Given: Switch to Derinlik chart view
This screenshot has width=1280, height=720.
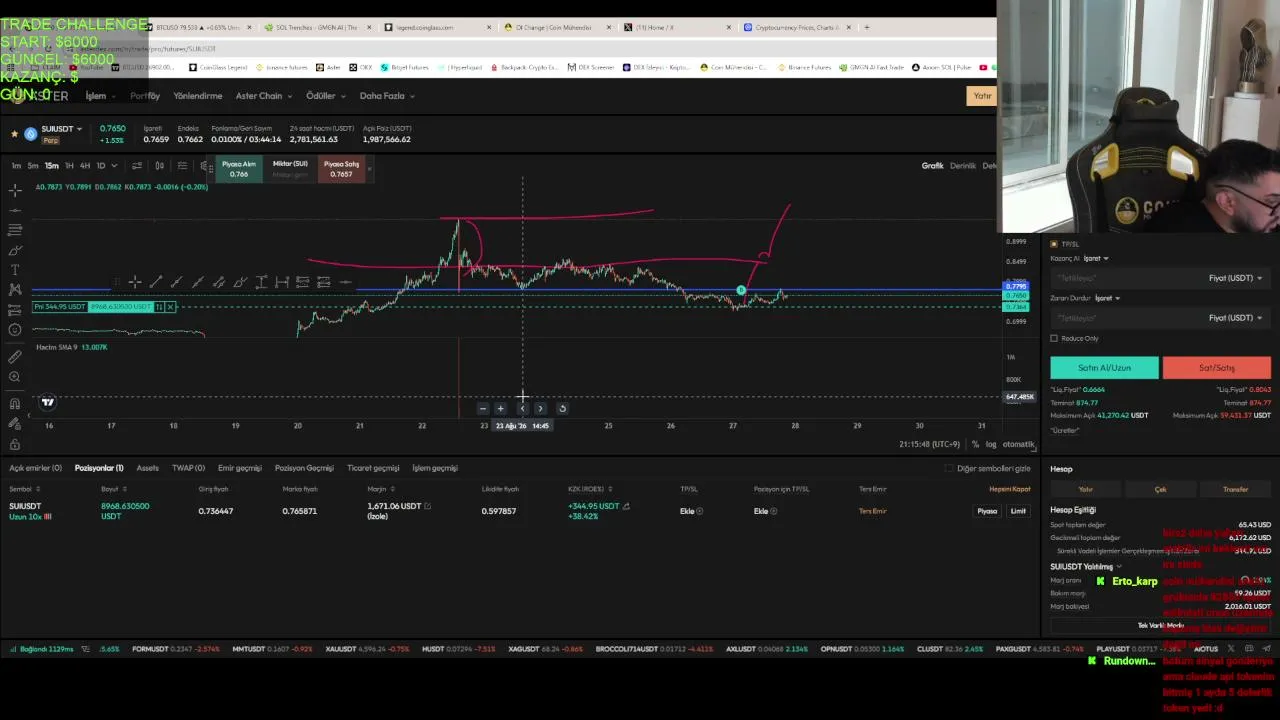Looking at the screenshot, I should [x=962, y=166].
